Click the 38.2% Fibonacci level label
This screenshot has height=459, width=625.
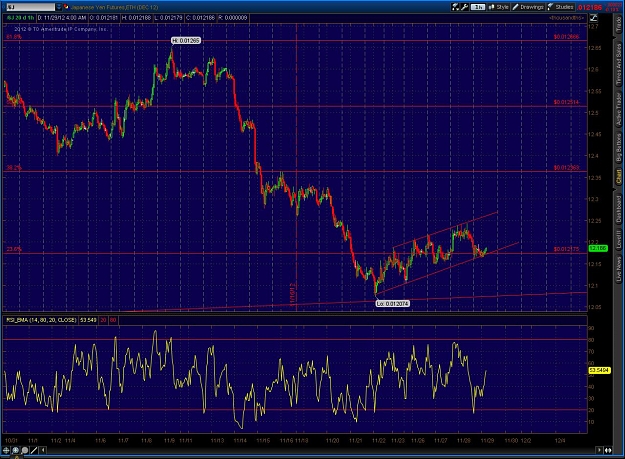[x=14, y=168]
